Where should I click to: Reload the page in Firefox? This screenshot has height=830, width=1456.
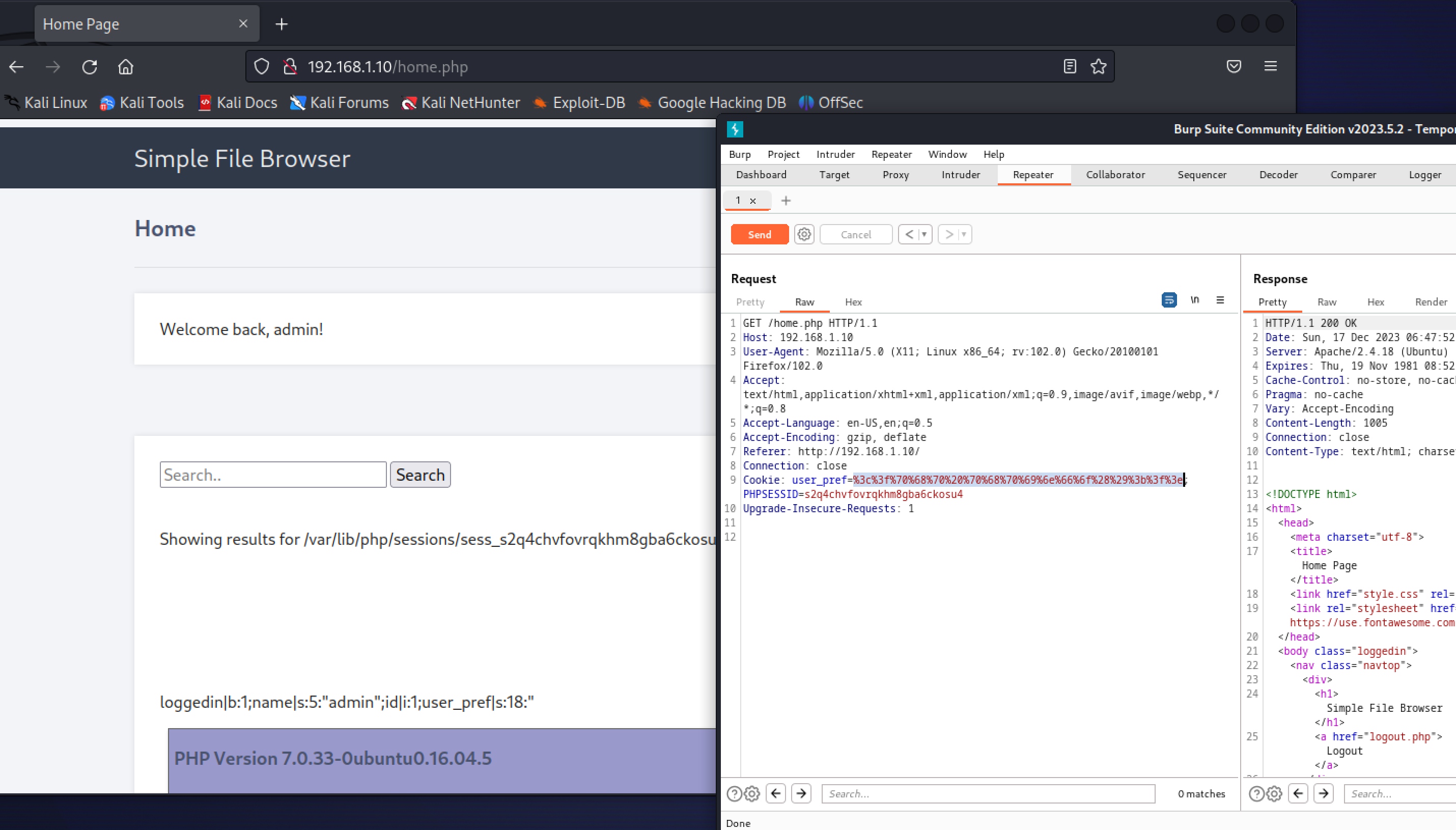[90, 67]
